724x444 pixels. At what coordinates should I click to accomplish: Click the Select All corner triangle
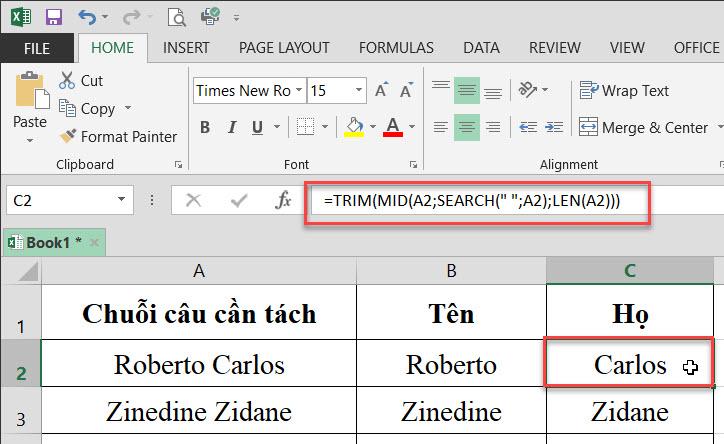(27, 271)
